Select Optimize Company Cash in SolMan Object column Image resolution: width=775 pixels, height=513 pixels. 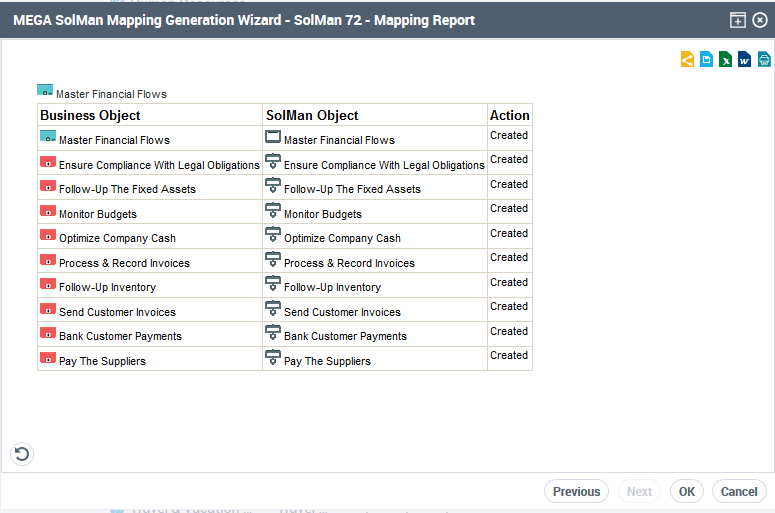342,238
